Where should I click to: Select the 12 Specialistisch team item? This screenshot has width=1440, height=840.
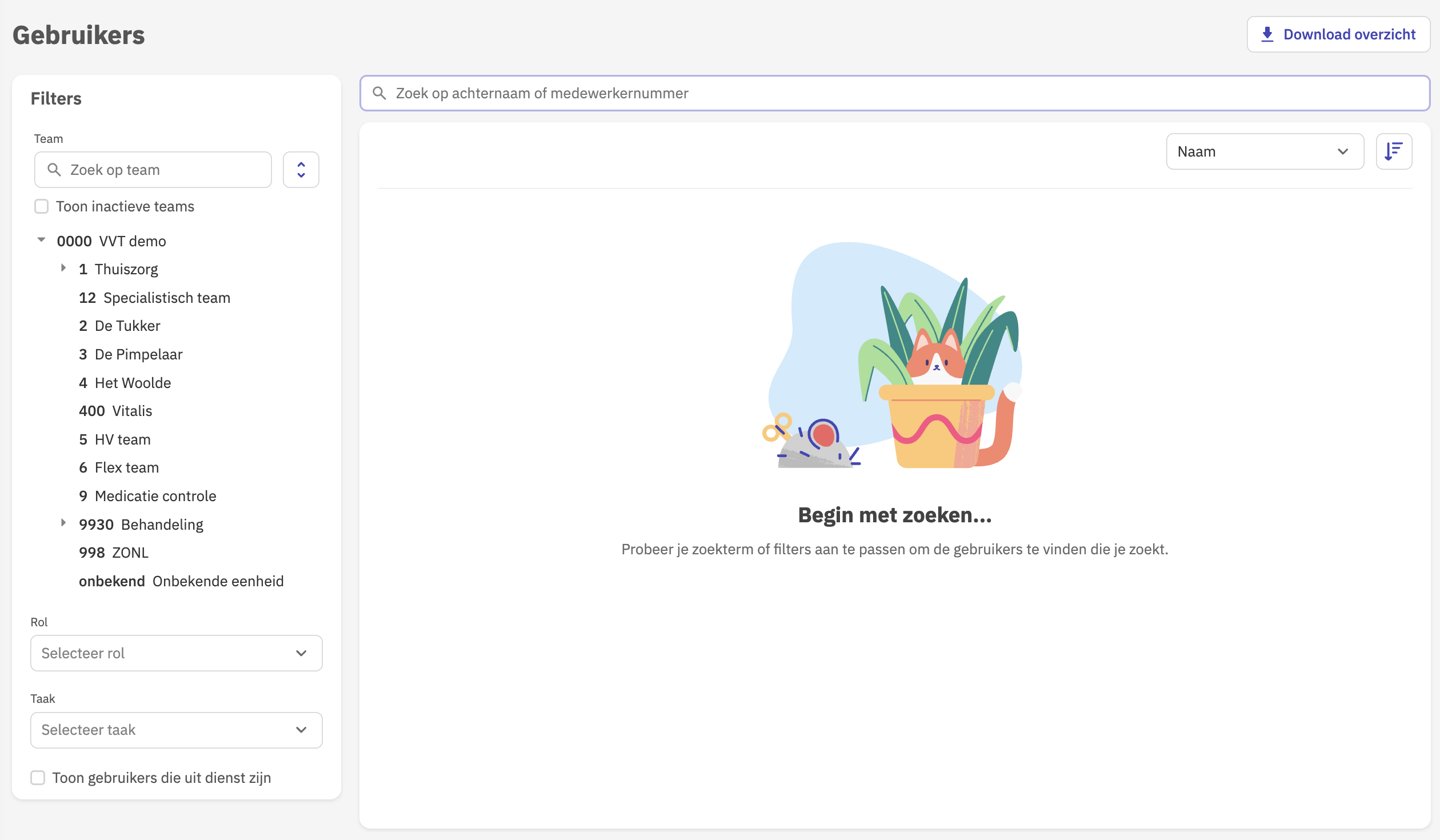click(154, 298)
